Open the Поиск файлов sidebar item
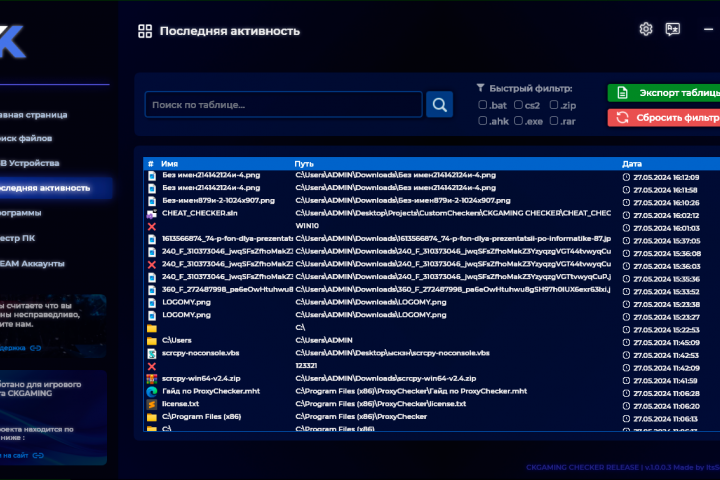Image resolution: width=720 pixels, height=480 pixels. [25, 138]
